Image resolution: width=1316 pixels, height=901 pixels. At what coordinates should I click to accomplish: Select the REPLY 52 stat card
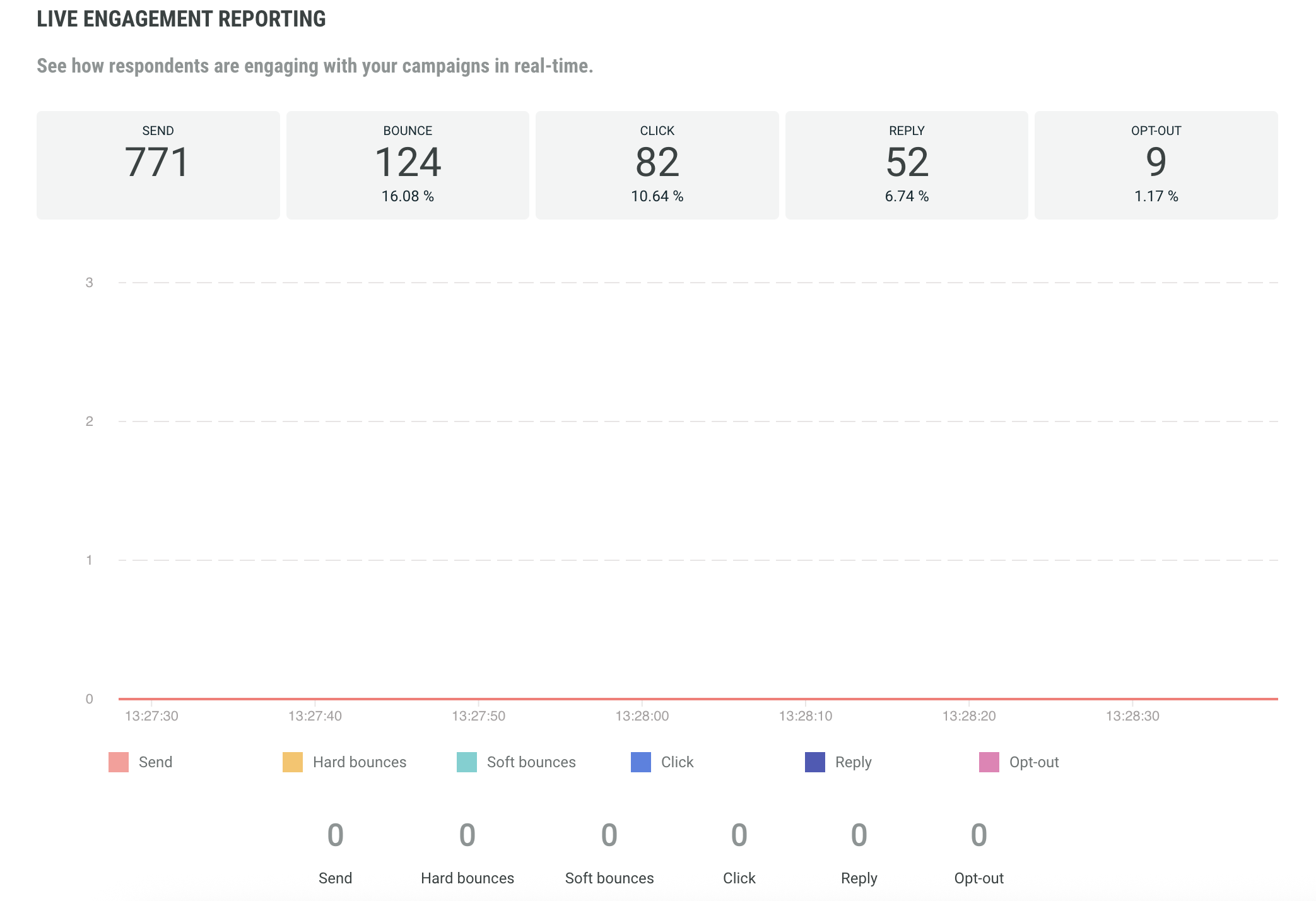[x=907, y=165]
